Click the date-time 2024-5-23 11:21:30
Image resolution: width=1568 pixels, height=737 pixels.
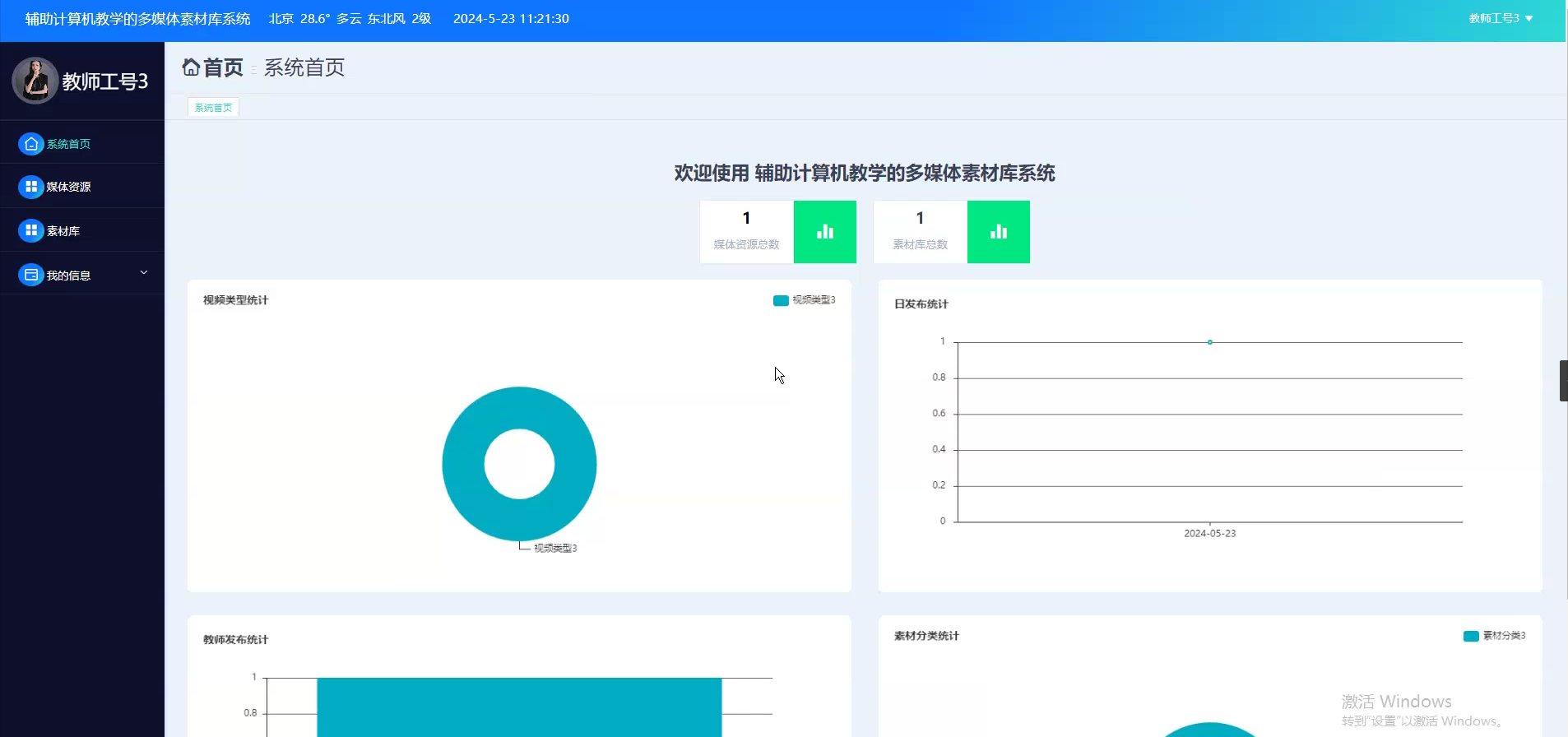click(511, 19)
